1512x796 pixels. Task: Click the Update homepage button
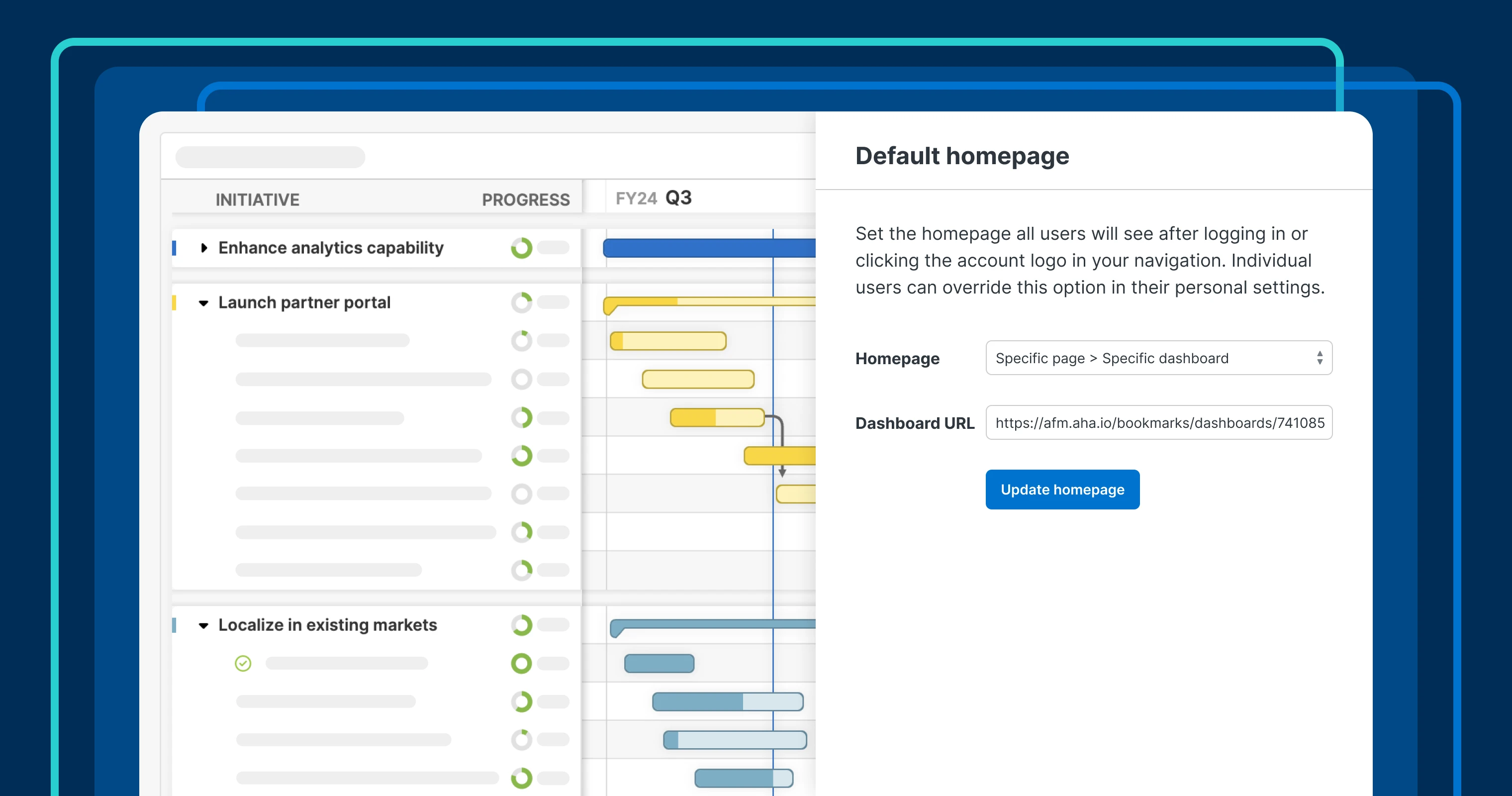[x=1062, y=489]
